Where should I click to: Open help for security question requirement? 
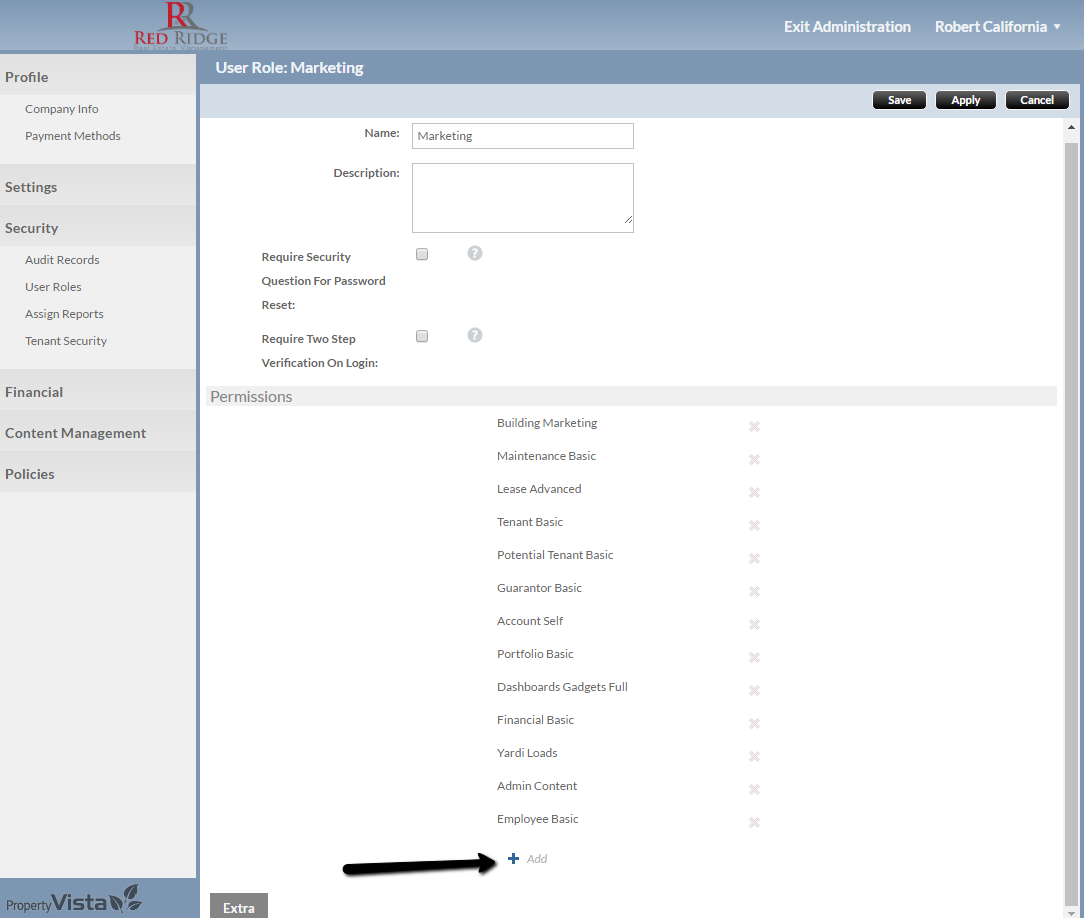475,253
